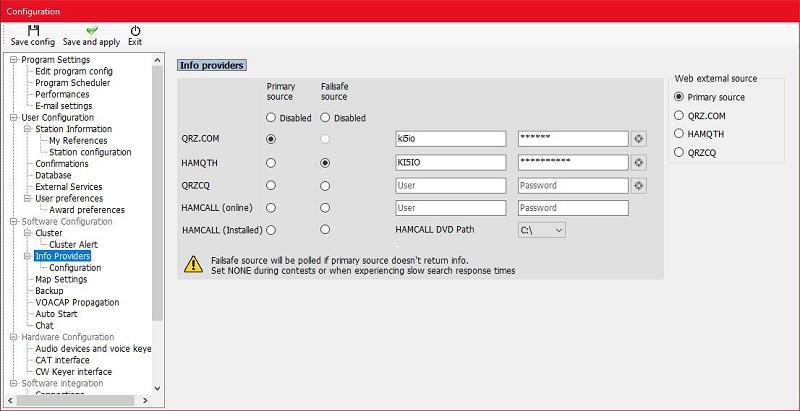The image size is (800, 411).
Task: Open My References in tree
Action: 78,141
